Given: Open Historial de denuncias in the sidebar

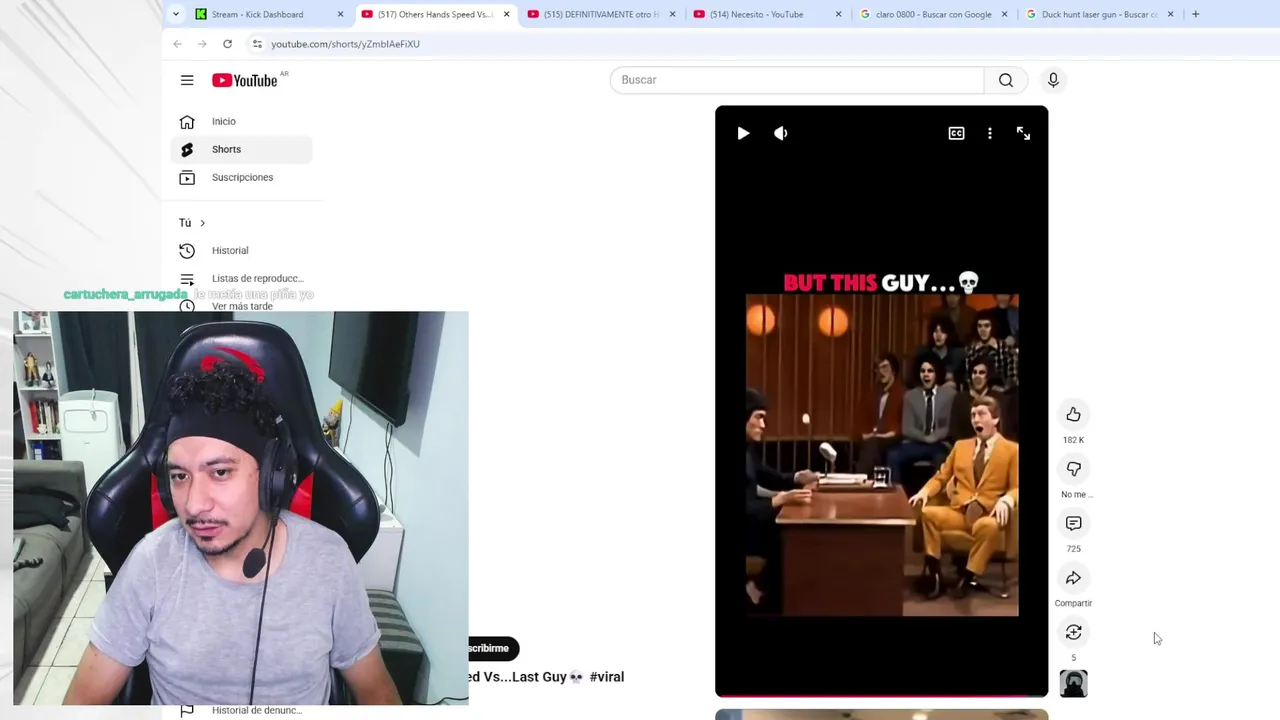Looking at the screenshot, I should pos(242,710).
